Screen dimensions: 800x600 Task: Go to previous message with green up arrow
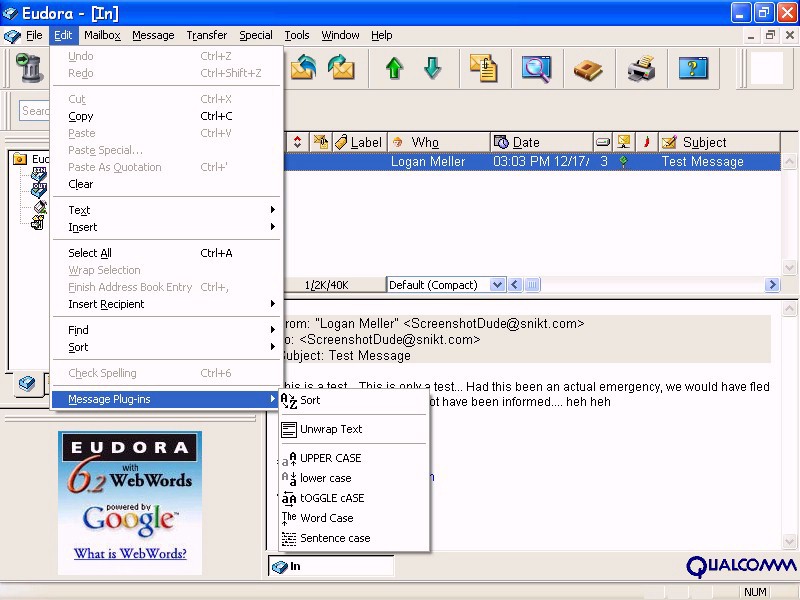click(x=394, y=68)
